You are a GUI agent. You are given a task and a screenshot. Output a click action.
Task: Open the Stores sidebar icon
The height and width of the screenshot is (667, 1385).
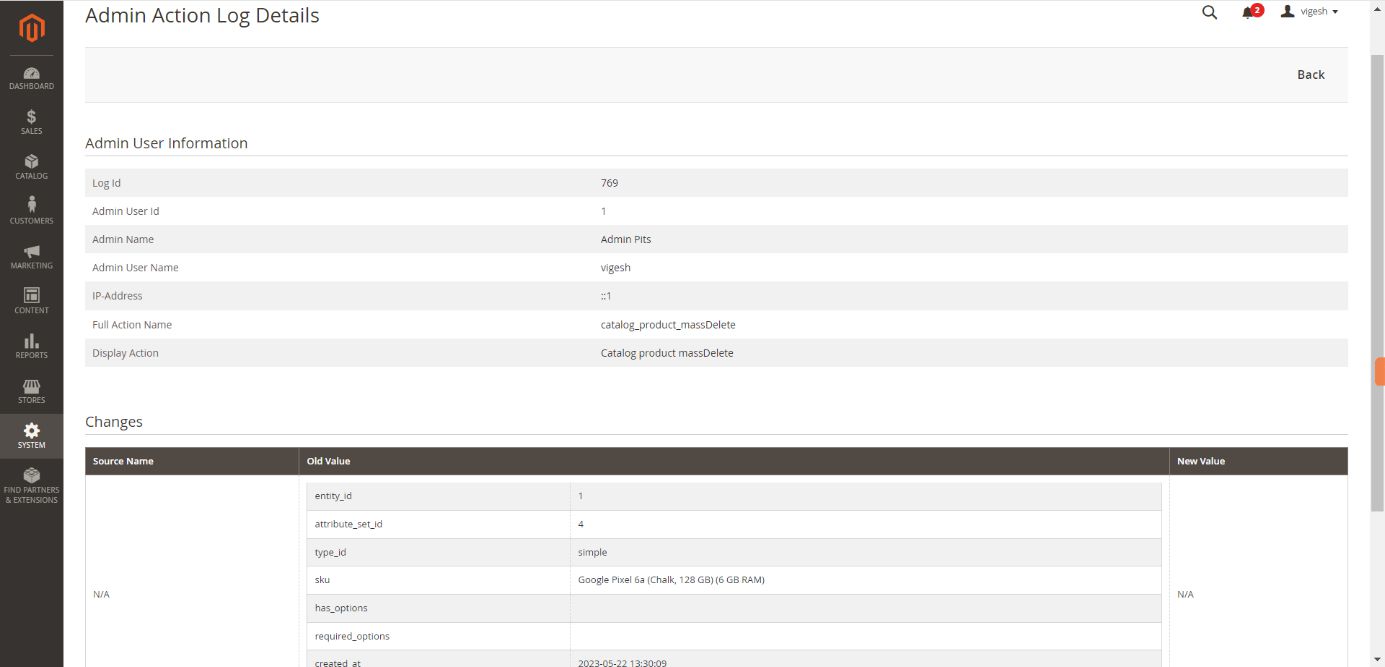click(31, 391)
